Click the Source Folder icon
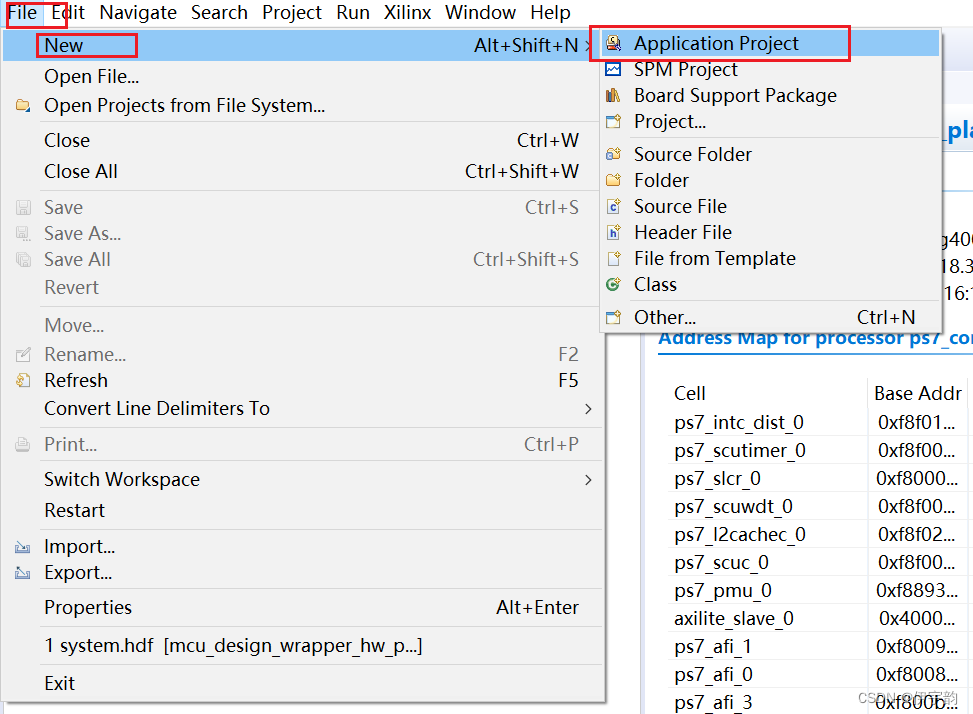The image size is (973, 714). point(614,155)
